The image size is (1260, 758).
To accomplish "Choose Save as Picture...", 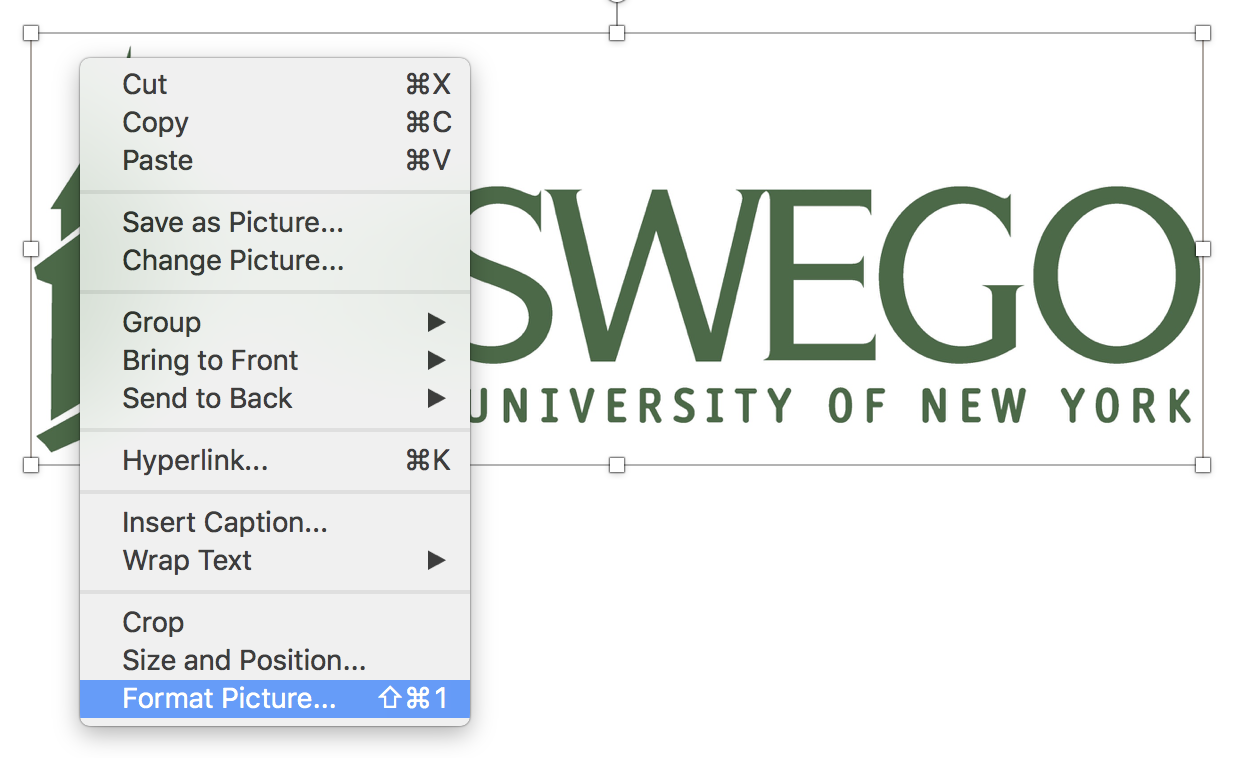I will 275,222.
